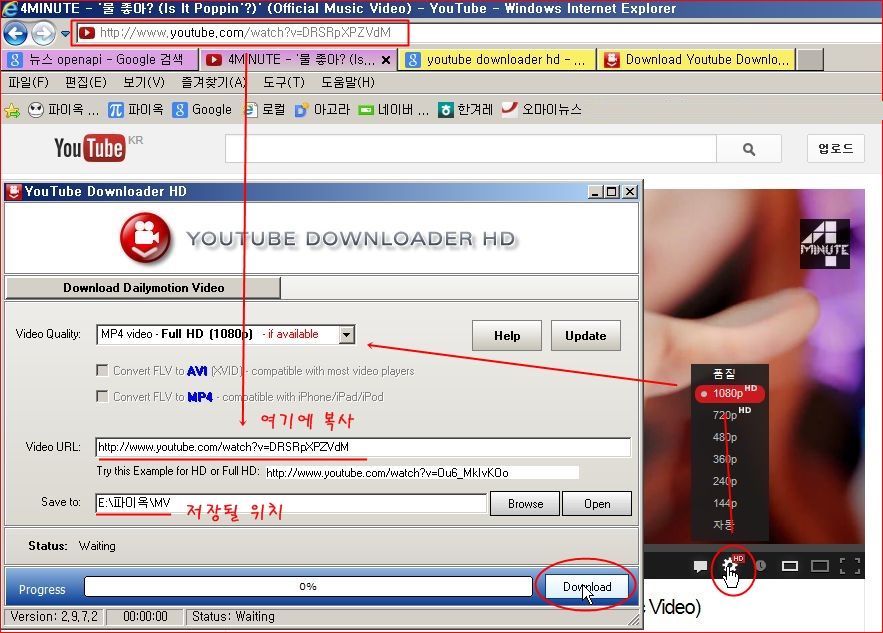Click the Watch Later clock icon
Screen dimensions: 883x633
761,565
